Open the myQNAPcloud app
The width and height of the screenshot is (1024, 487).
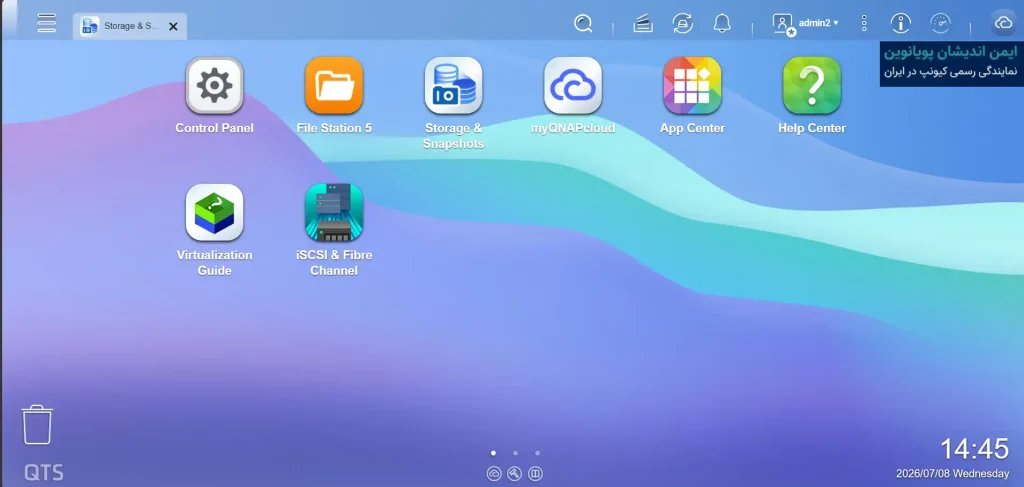click(573, 86)
